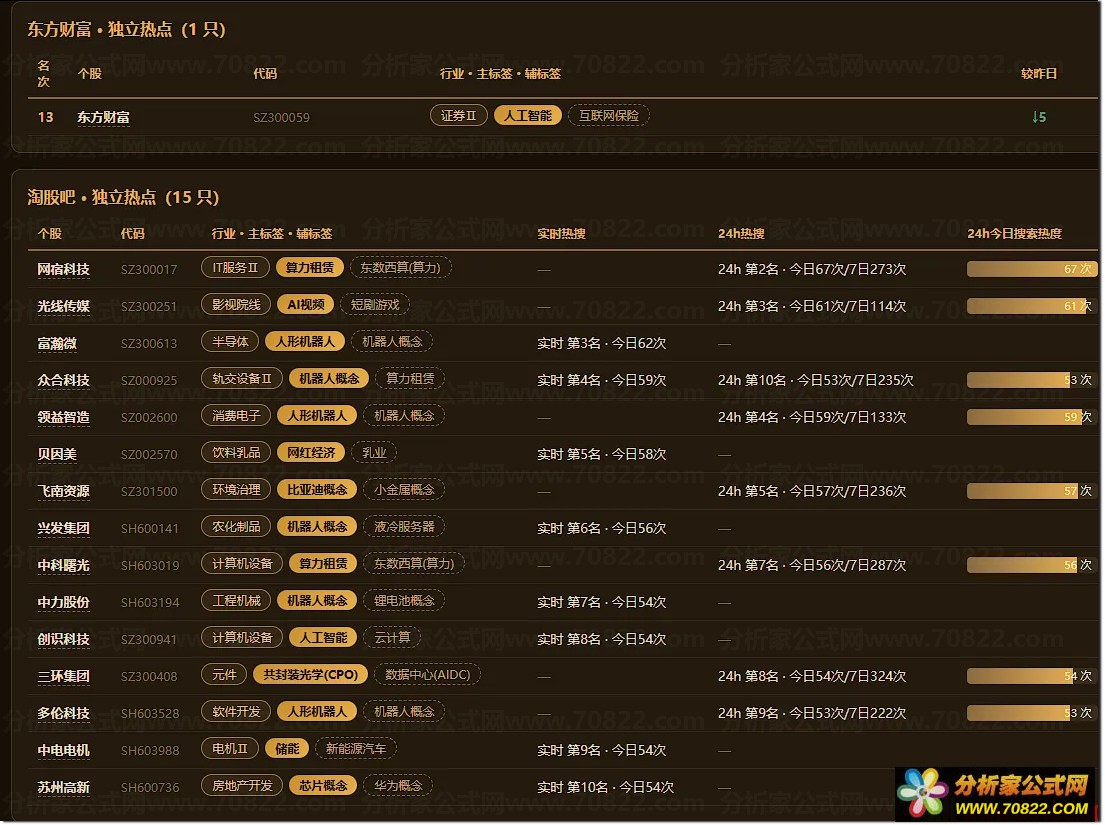1105x825 pixels.
Task: Select the 人工智能 tag for 东方财富
Action: pos(528,116)
